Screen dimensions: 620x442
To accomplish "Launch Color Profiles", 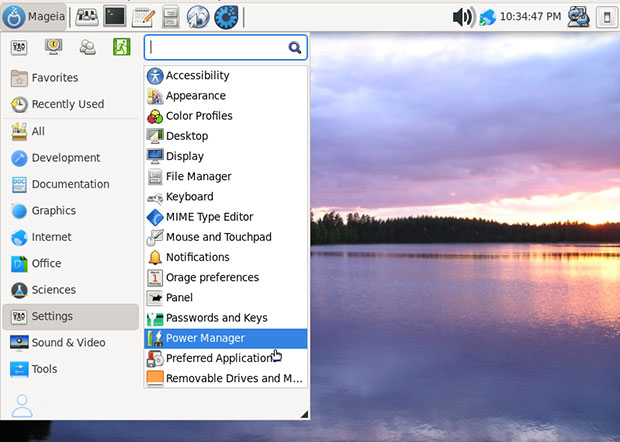I will tap(226, 116).
